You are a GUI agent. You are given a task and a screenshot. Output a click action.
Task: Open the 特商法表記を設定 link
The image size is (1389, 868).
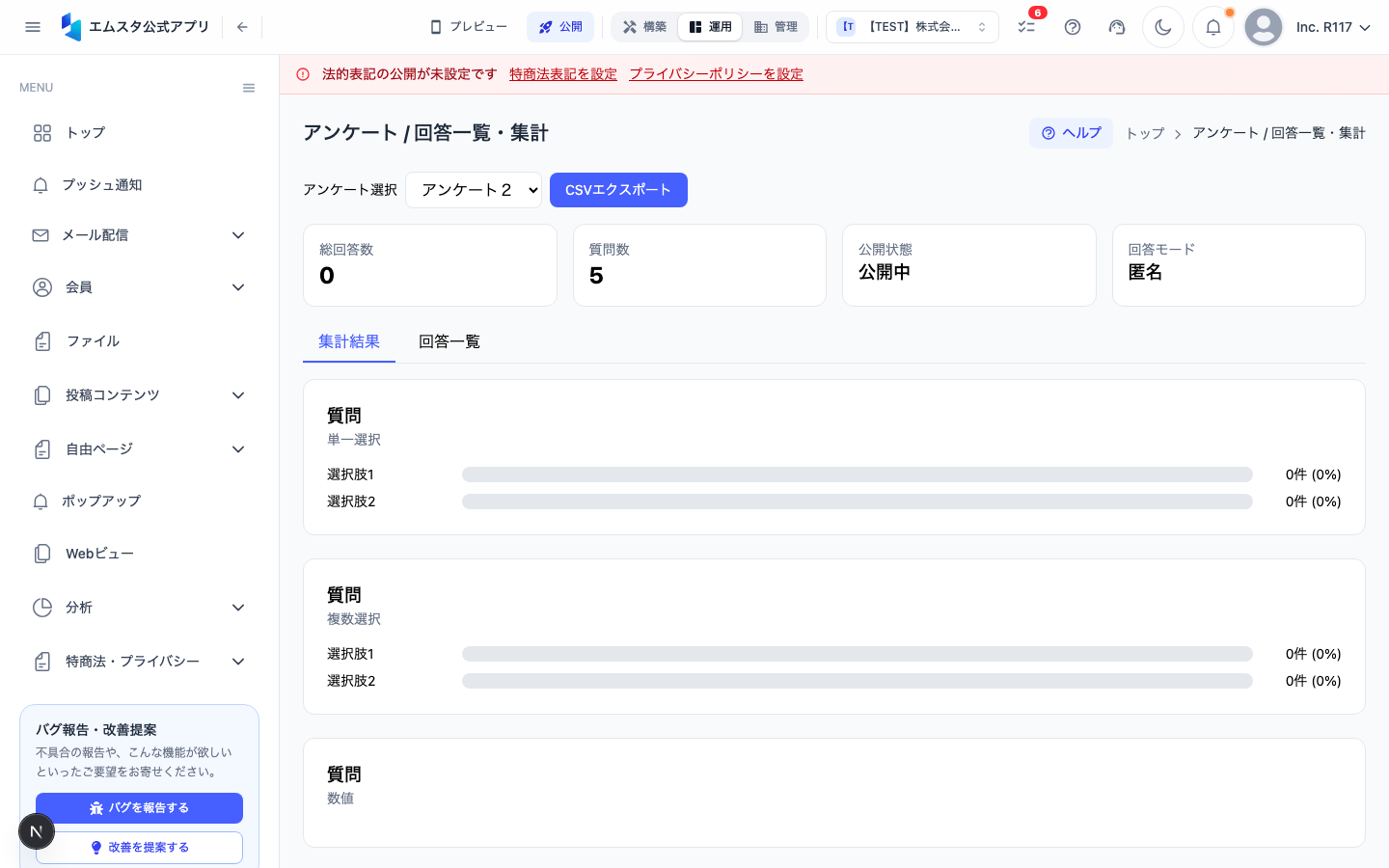[563, 74]
